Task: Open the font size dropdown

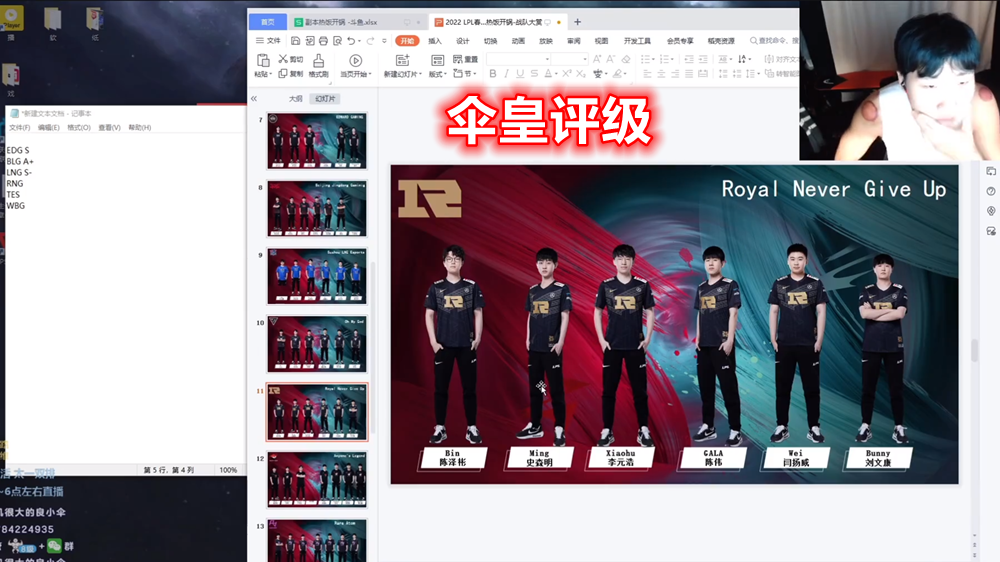Action: click(584, 59)
